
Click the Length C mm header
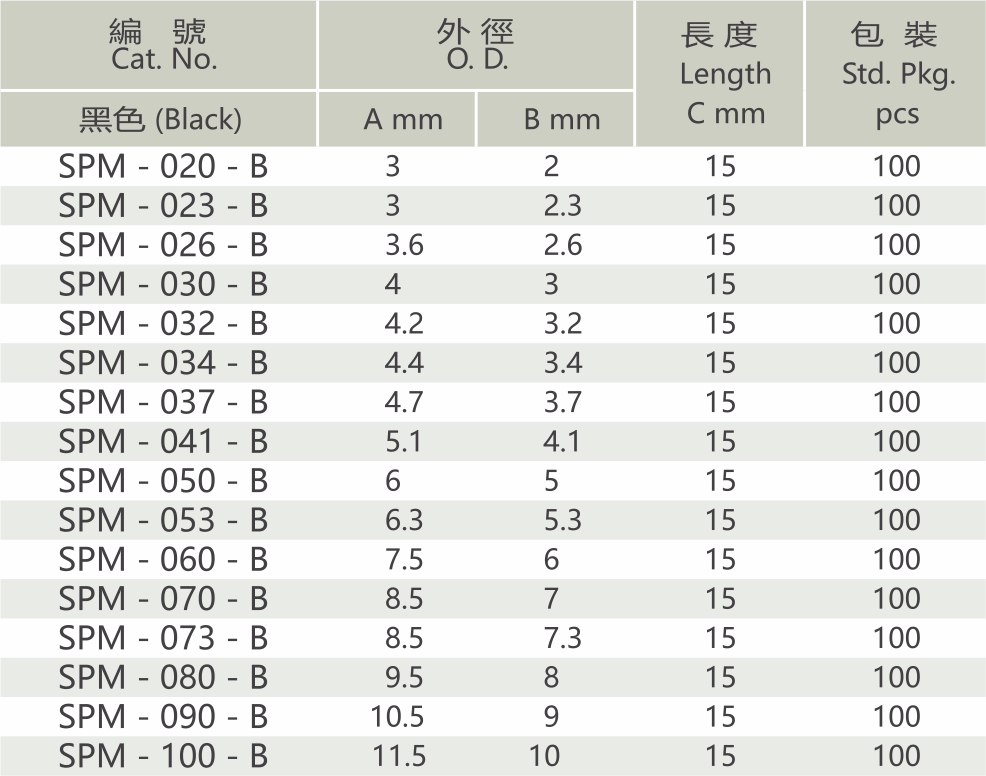(x=719, y=74)
